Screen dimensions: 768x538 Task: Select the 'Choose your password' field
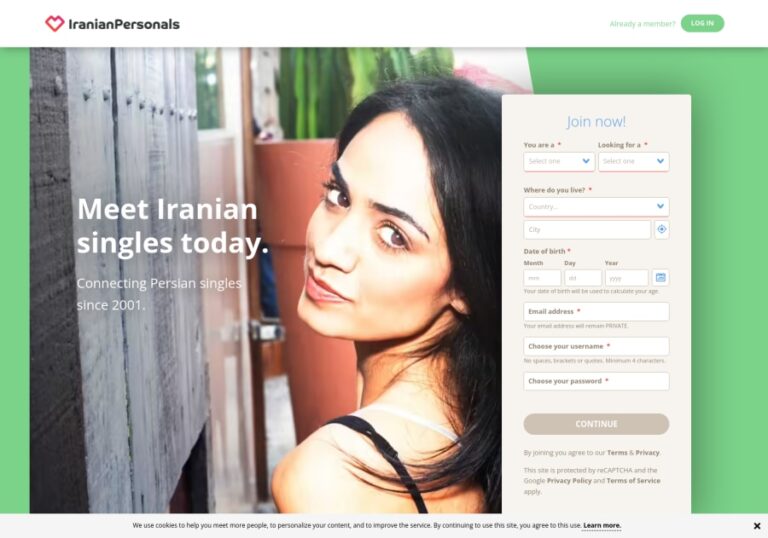[596, 381]
